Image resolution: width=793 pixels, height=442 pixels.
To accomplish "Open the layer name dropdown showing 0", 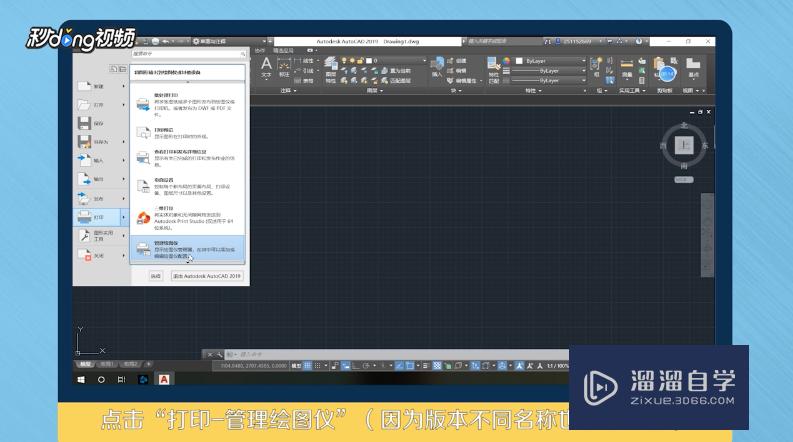I will pos(396,61).
